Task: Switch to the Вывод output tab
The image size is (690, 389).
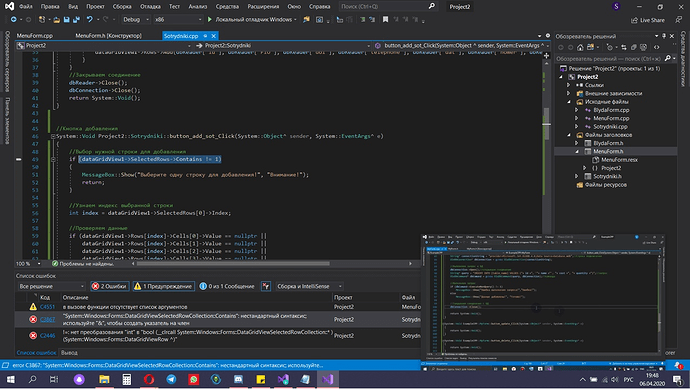Action: click(x=69, y=352)
